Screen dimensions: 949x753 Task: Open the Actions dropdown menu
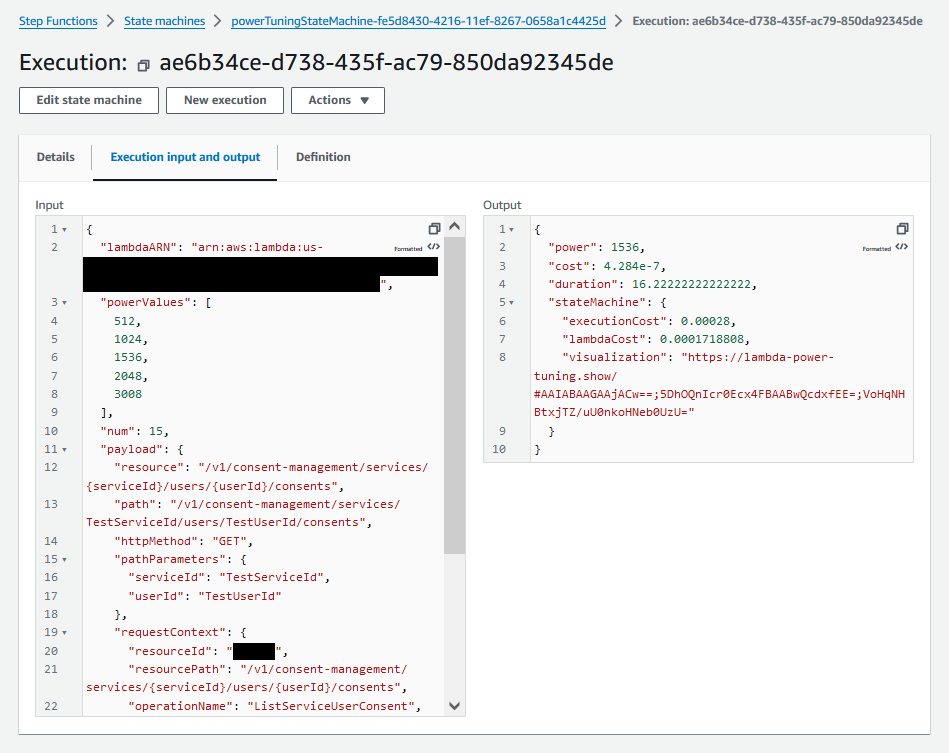[x=338, y=100]
